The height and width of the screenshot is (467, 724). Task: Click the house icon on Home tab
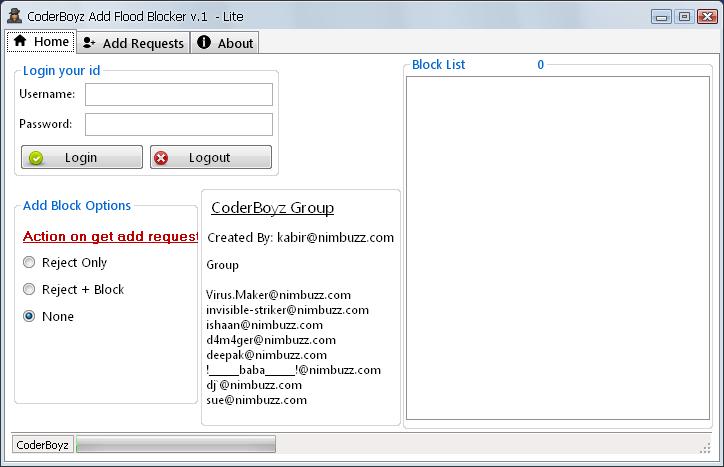click(20, 42)
